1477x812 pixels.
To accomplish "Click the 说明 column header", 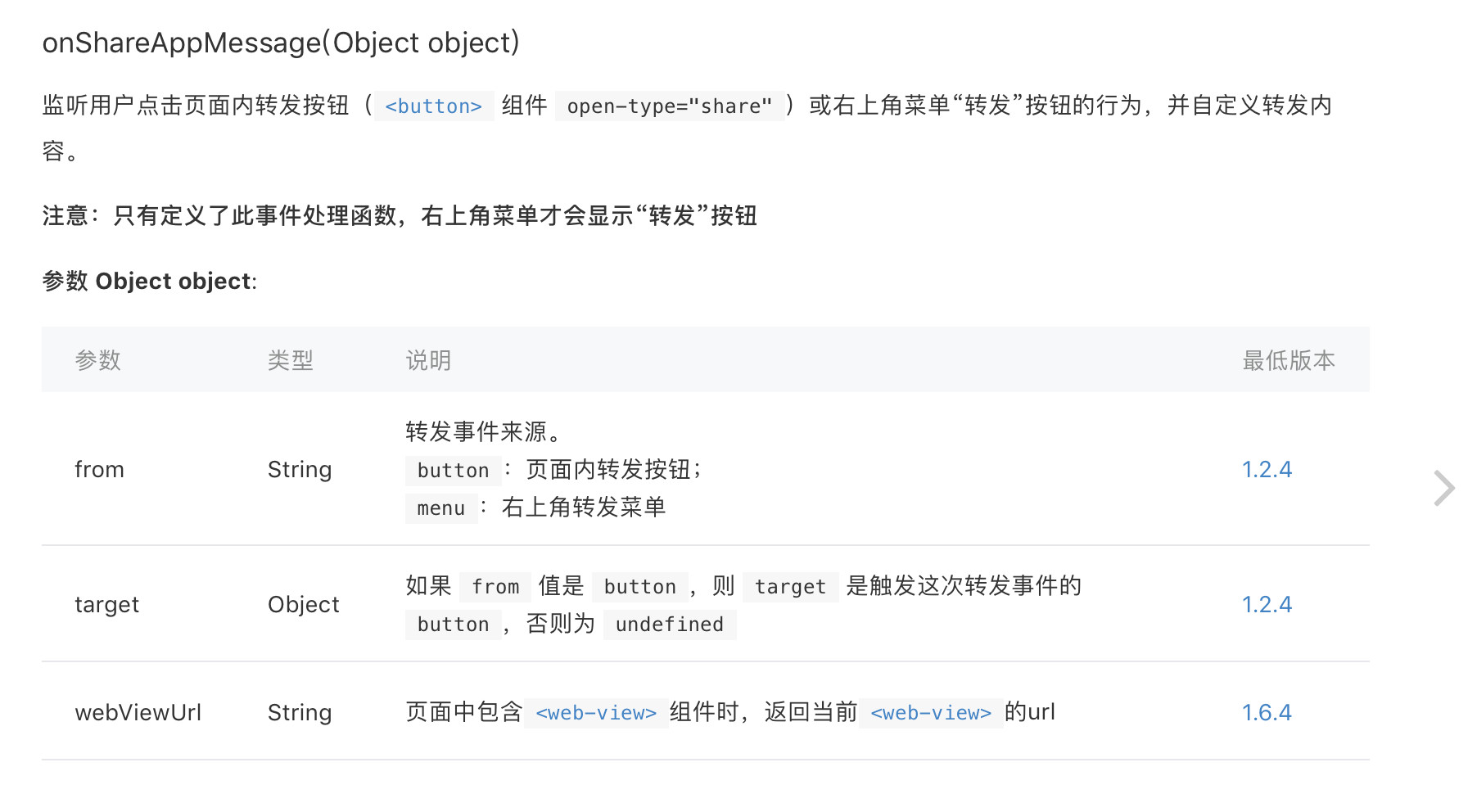I will 429,360.
